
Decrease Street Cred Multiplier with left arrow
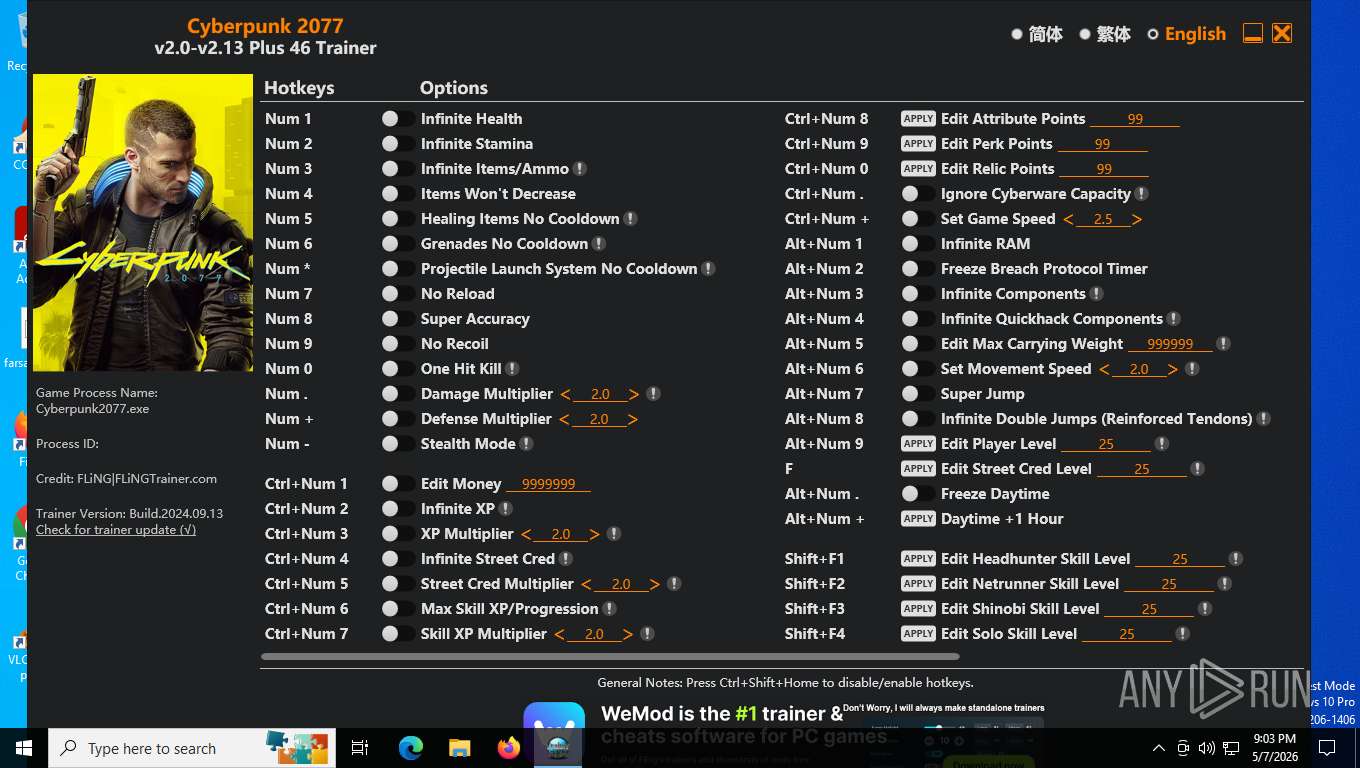(x=587, y=584)
